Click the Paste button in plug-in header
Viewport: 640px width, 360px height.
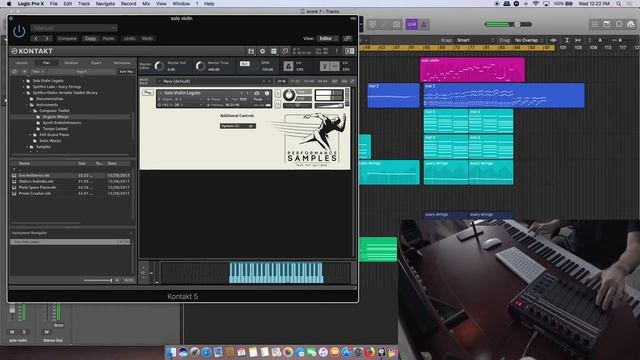tap(108, 38)
